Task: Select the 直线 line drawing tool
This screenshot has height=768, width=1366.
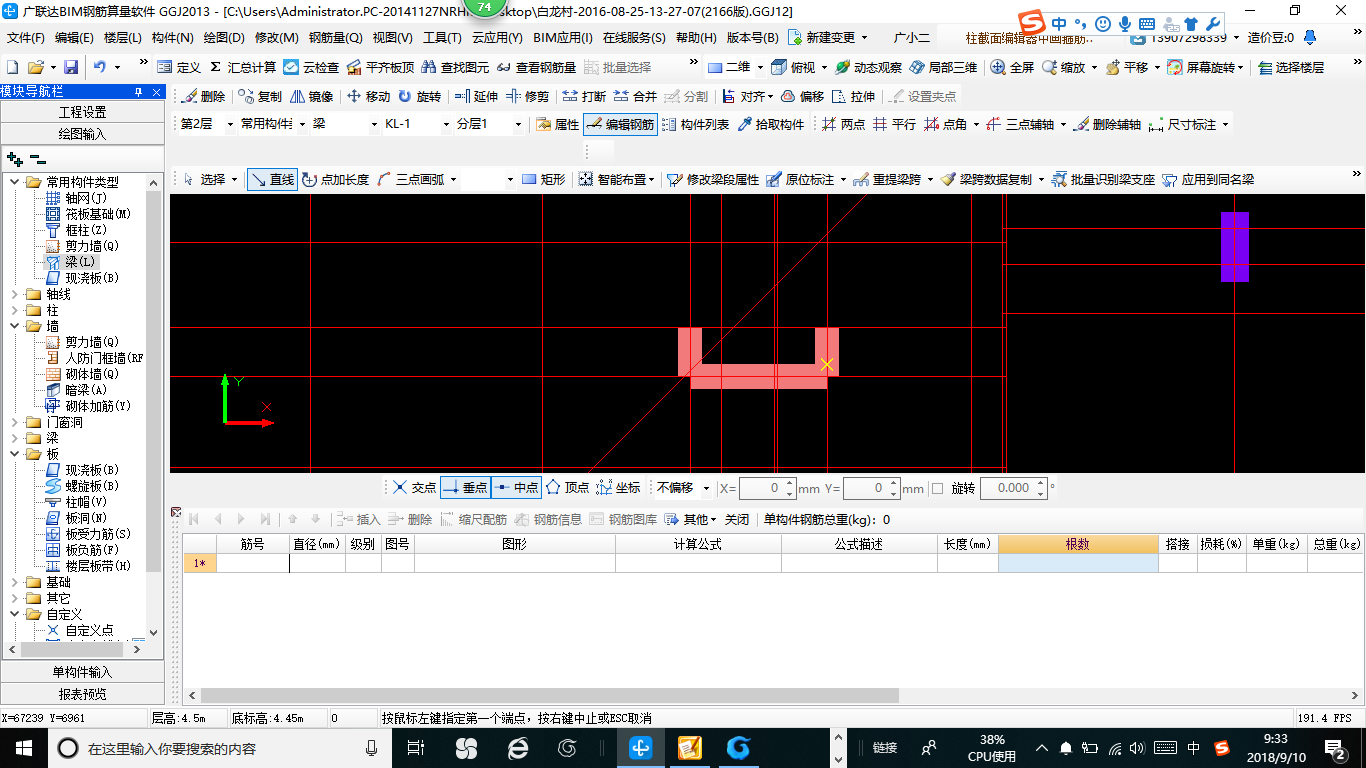Action: click(273, 179)
